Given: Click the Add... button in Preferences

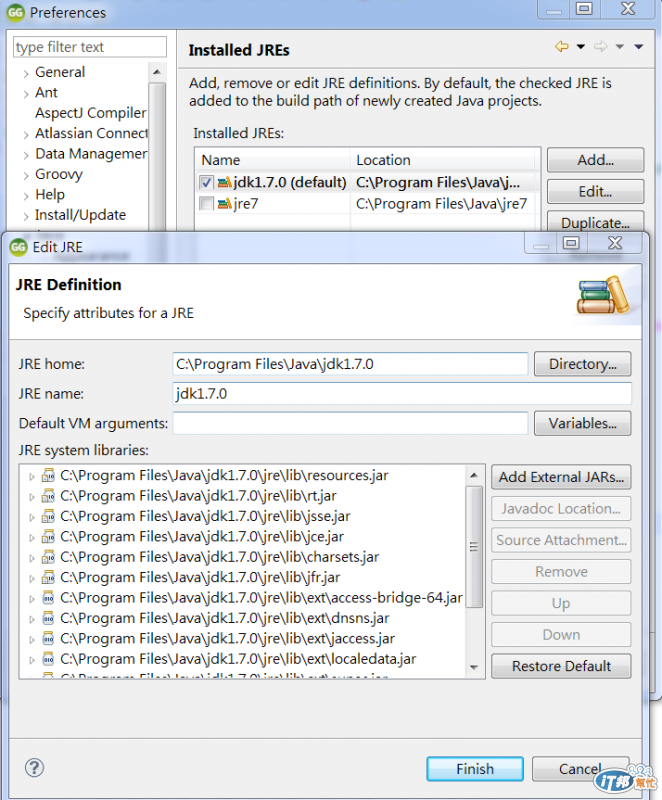Looking at the screenshot, I should pos(595,160).
